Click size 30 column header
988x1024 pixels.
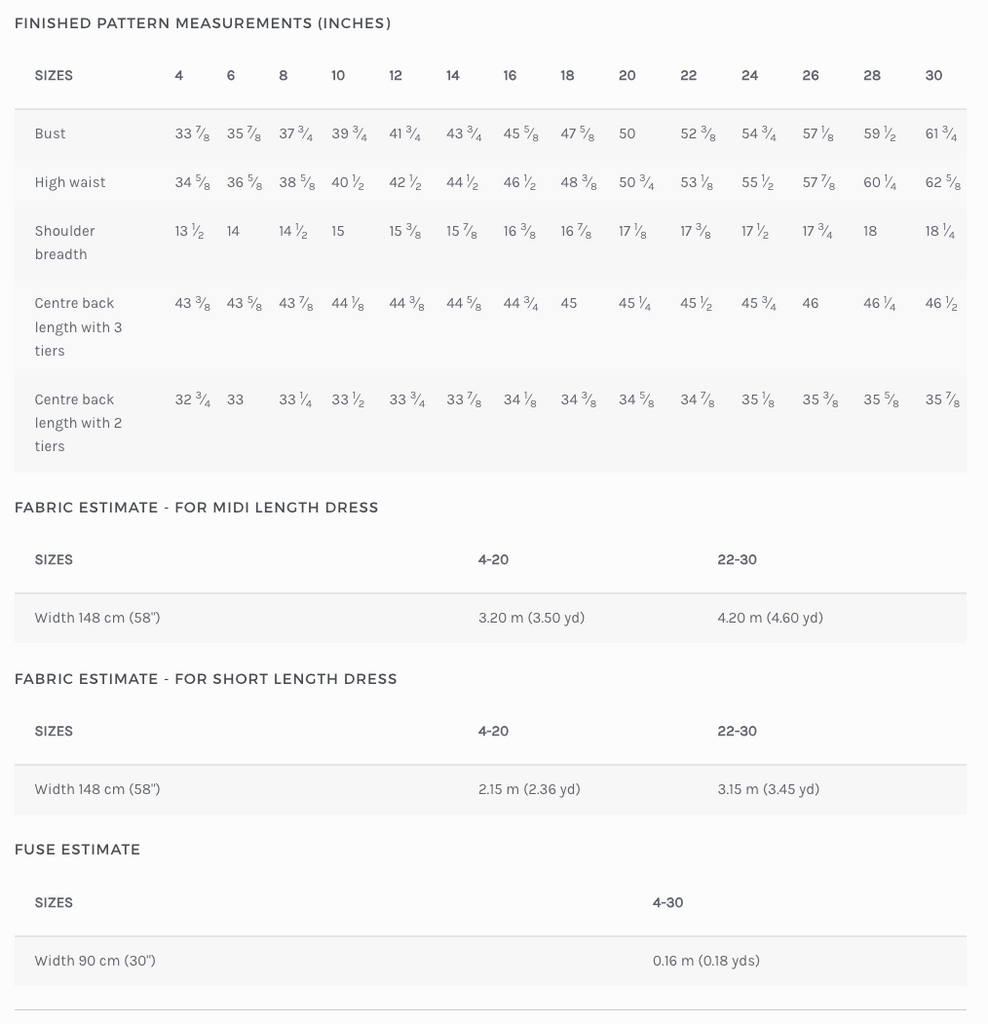coord(933,76)
